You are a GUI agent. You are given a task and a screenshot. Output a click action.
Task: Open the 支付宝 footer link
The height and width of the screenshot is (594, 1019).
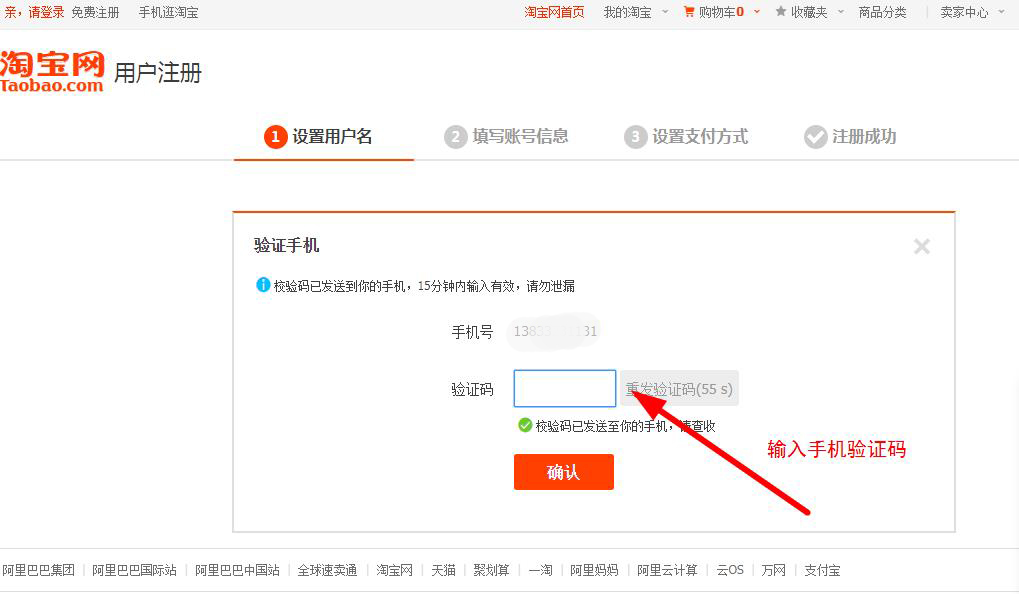click(x=822, y=569)
